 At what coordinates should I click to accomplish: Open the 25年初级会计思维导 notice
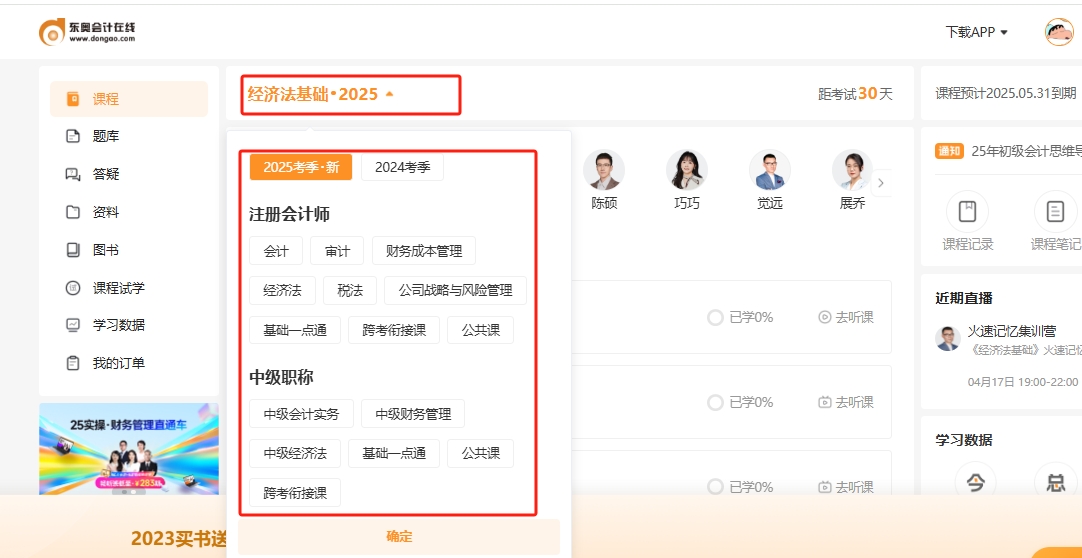coord(1026,151)
